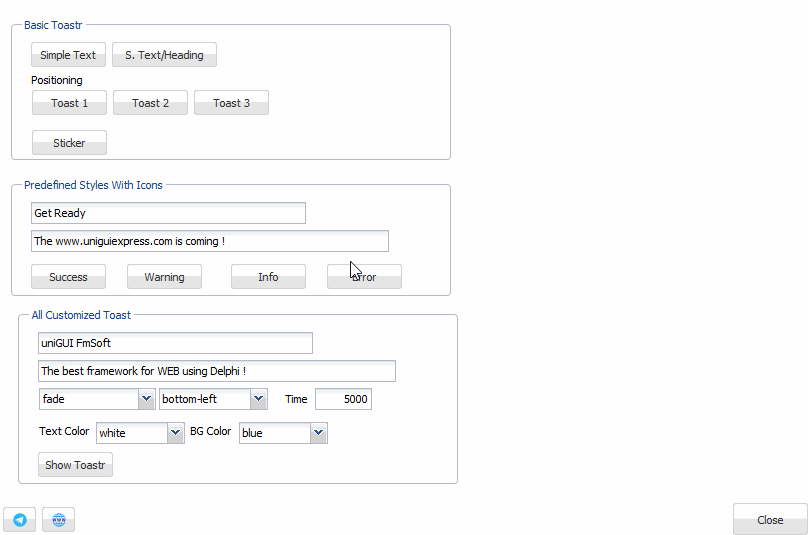The image size is (808, 535).
Task: Trigger the Toast 3 positioning button
Action: [231, 103]
